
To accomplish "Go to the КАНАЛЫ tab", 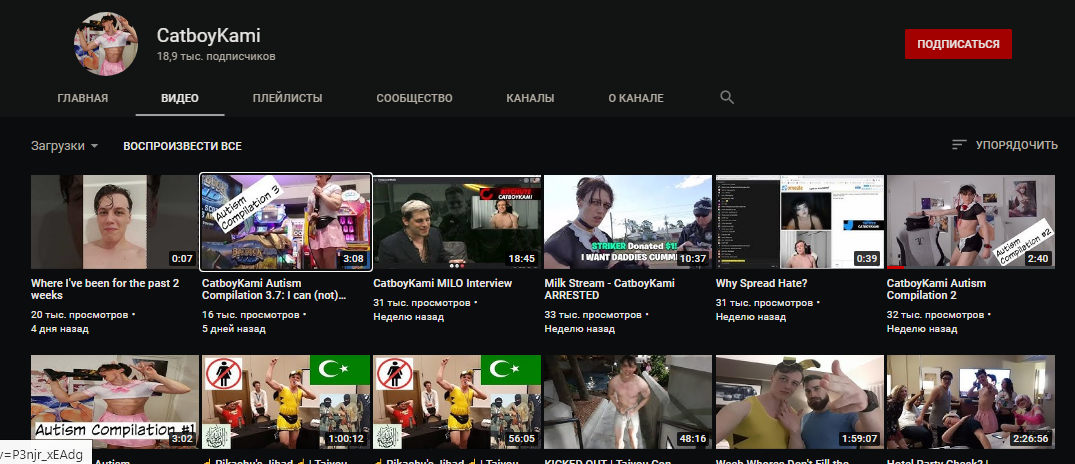I will tap(530, 98).
